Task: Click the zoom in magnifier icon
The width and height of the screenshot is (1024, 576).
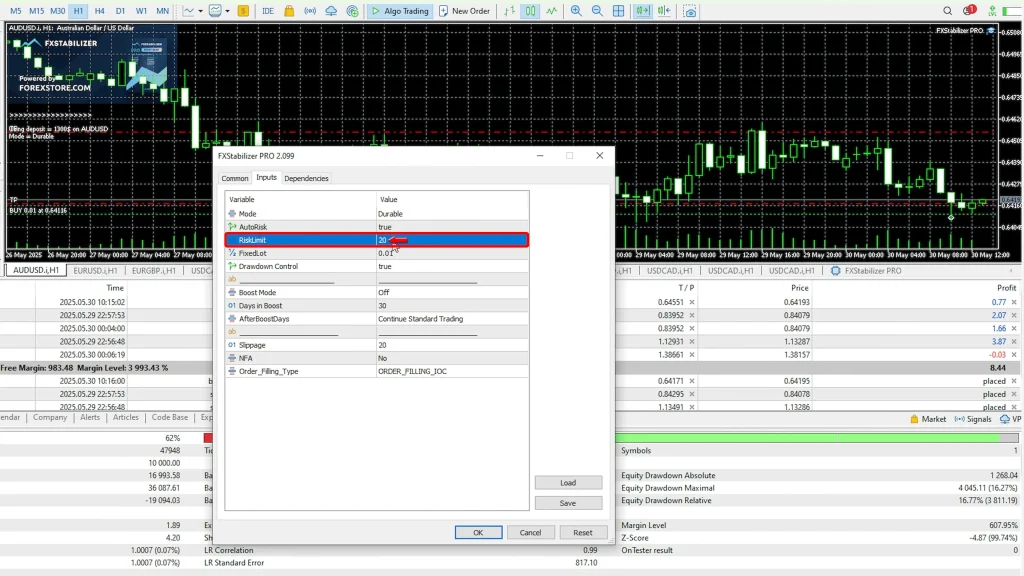Action: 575,11
